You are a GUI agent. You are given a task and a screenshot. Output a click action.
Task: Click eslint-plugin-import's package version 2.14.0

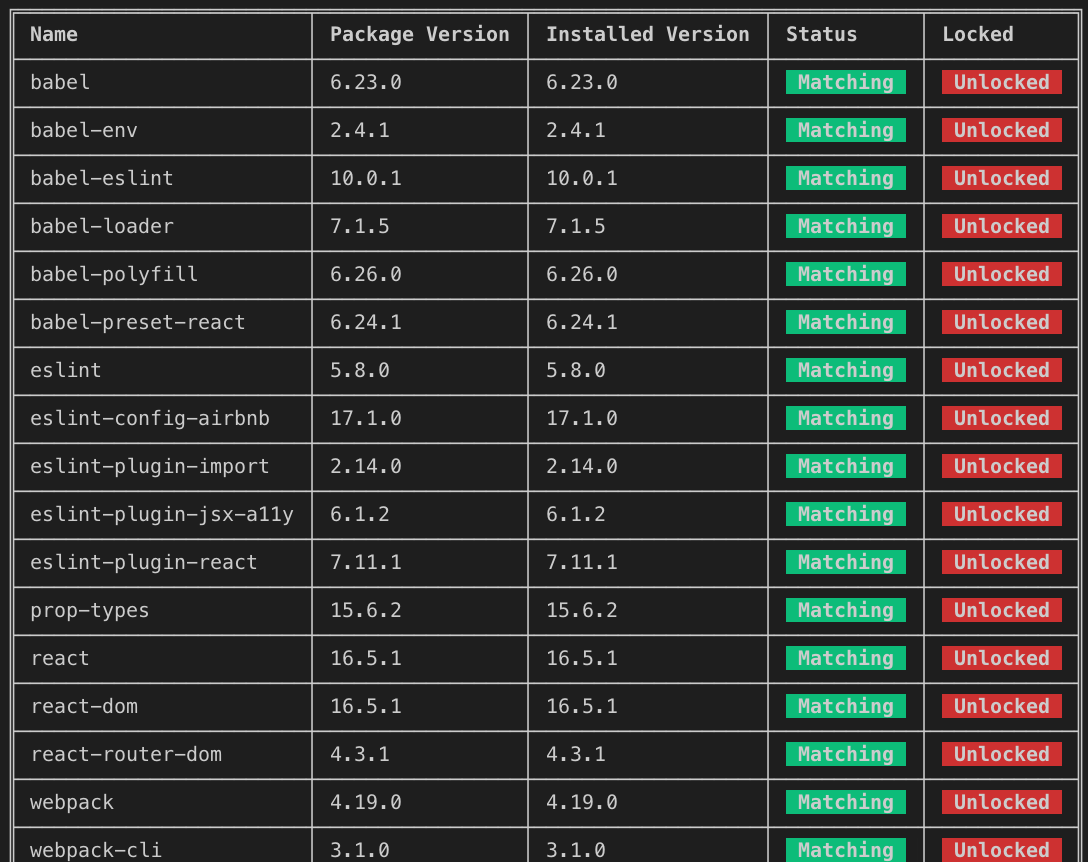[x=366, y=466]
